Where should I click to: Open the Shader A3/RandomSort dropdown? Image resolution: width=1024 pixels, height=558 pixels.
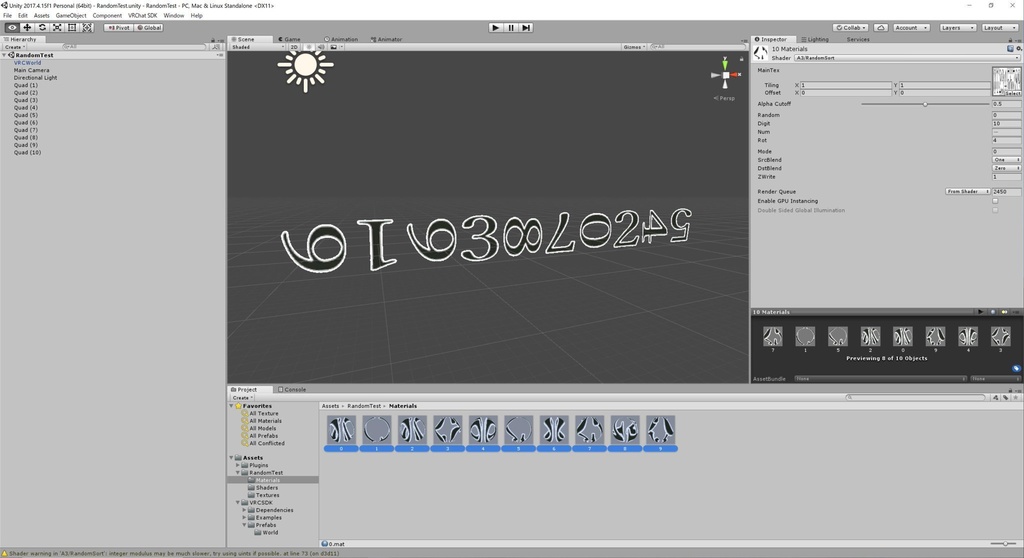(x=906, y=58)
